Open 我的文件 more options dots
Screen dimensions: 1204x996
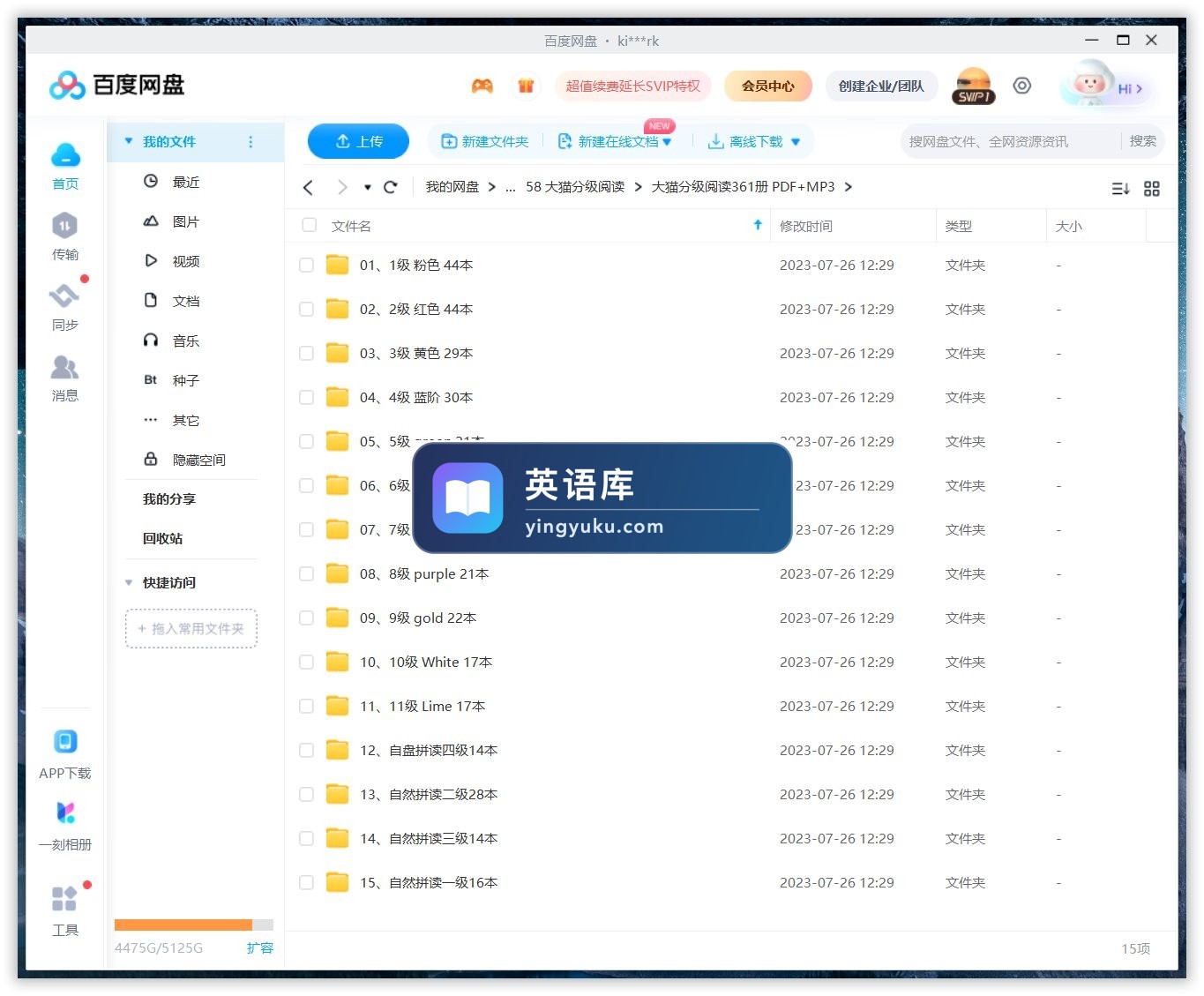[x=251, y=141]
